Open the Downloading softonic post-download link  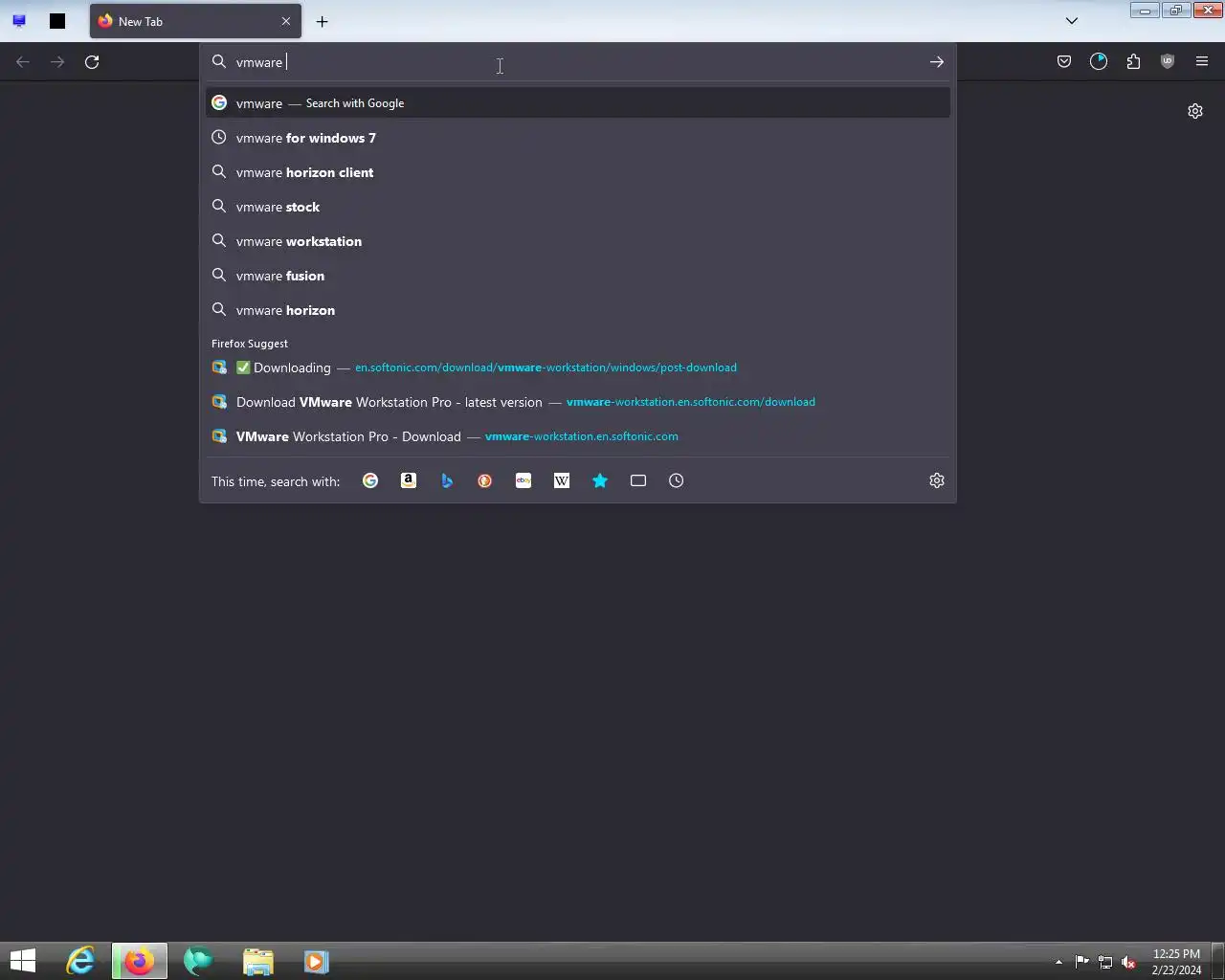pyautogui.click(x=578, y=367)
